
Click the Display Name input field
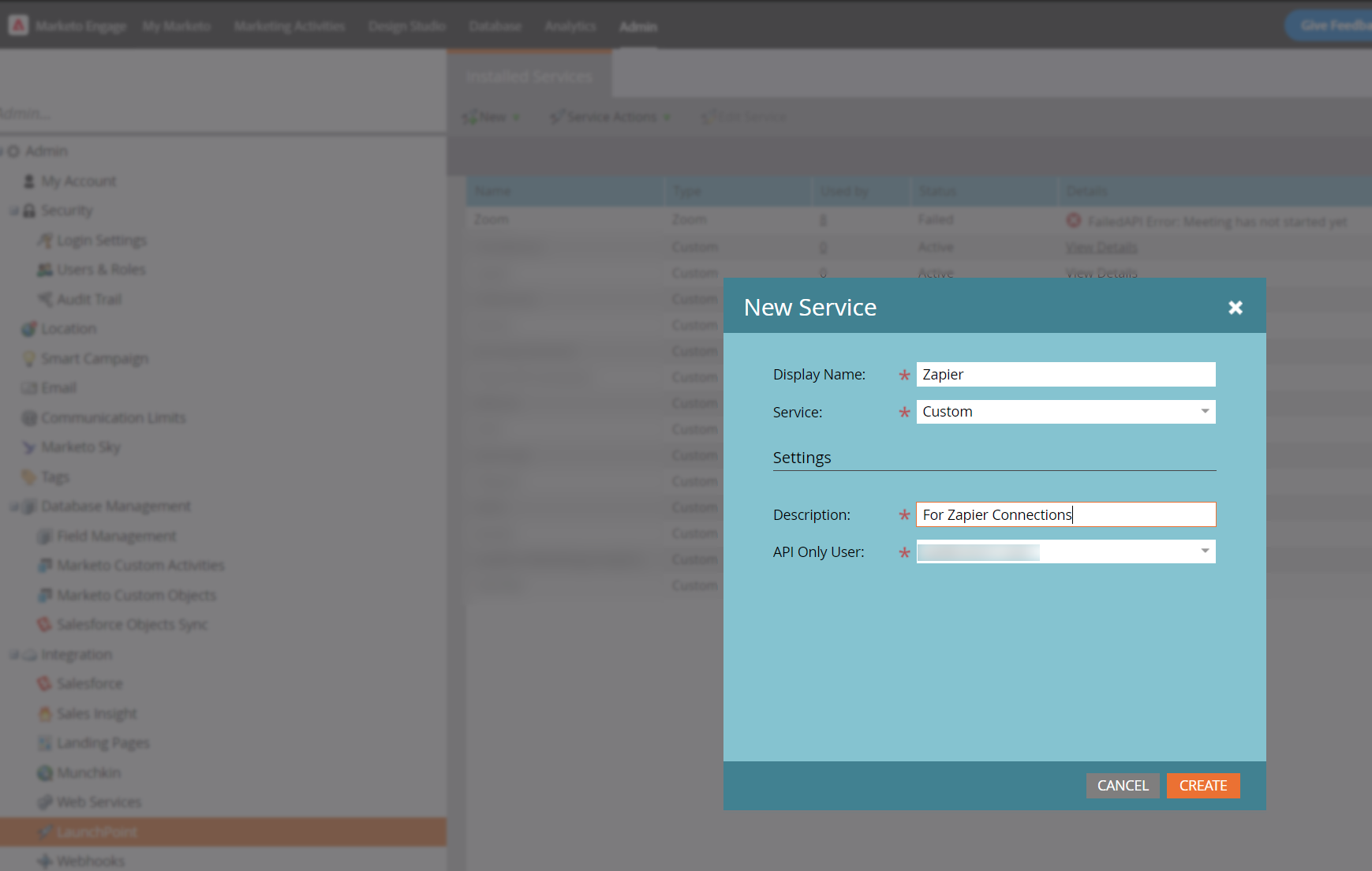pyautogui.click(x=1066, y=374)
